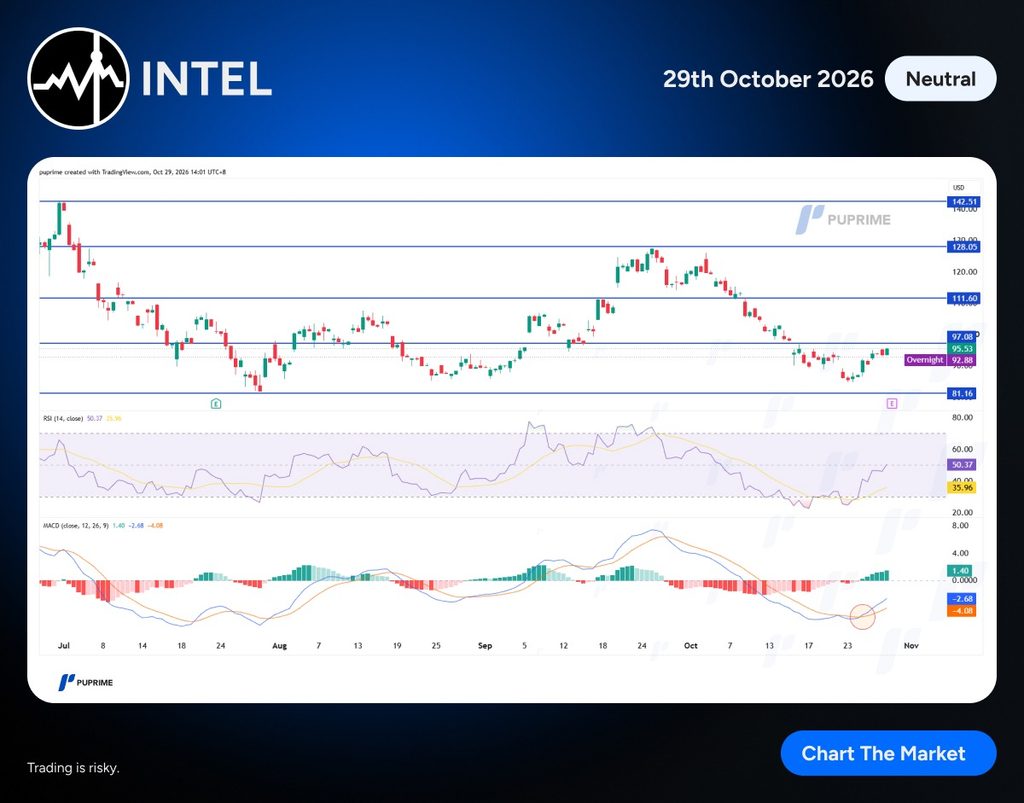Click the orange -4.08 MACD axis label
The width and height of the screenshot is (1024, 803).
pyautogui.click(x=962, y=611)
